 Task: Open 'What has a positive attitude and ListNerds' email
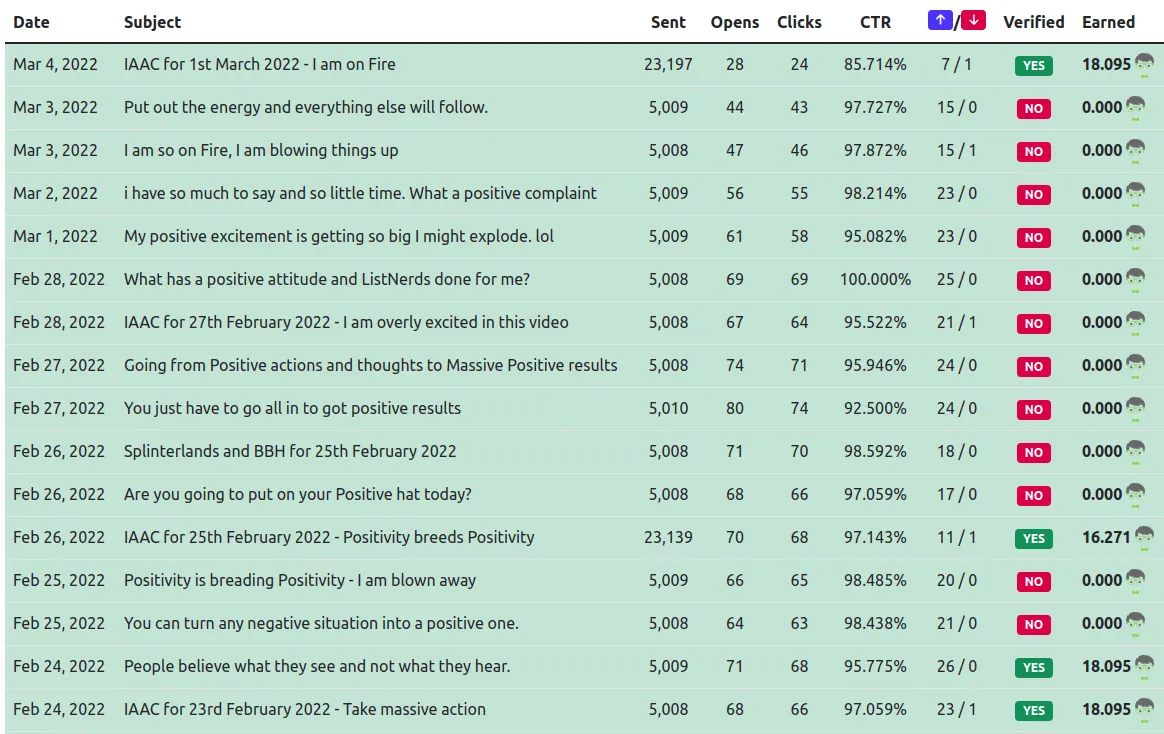point(326,280)
